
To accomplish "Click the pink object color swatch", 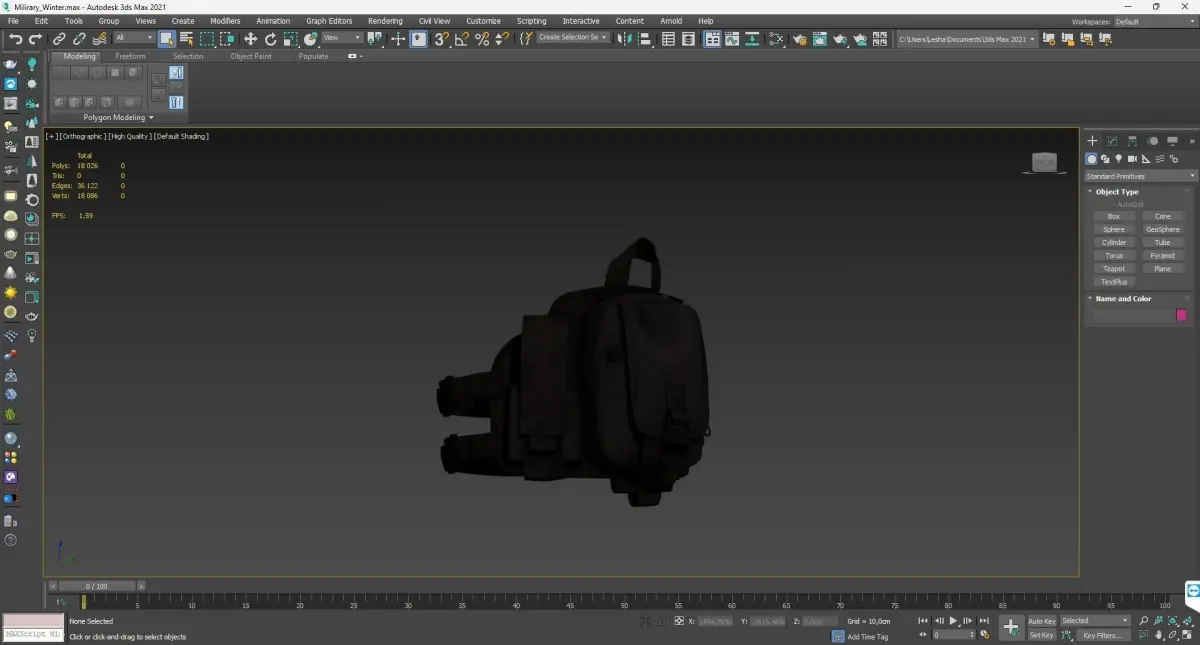I will click(x=1181, y=315).
